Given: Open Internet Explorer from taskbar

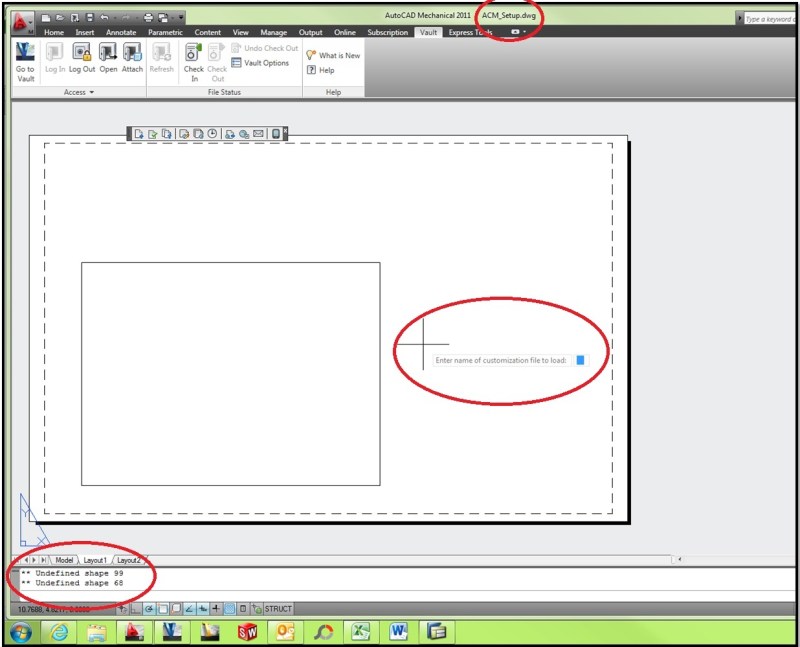Looking at the screenshot, I should [x=59, y=633].
